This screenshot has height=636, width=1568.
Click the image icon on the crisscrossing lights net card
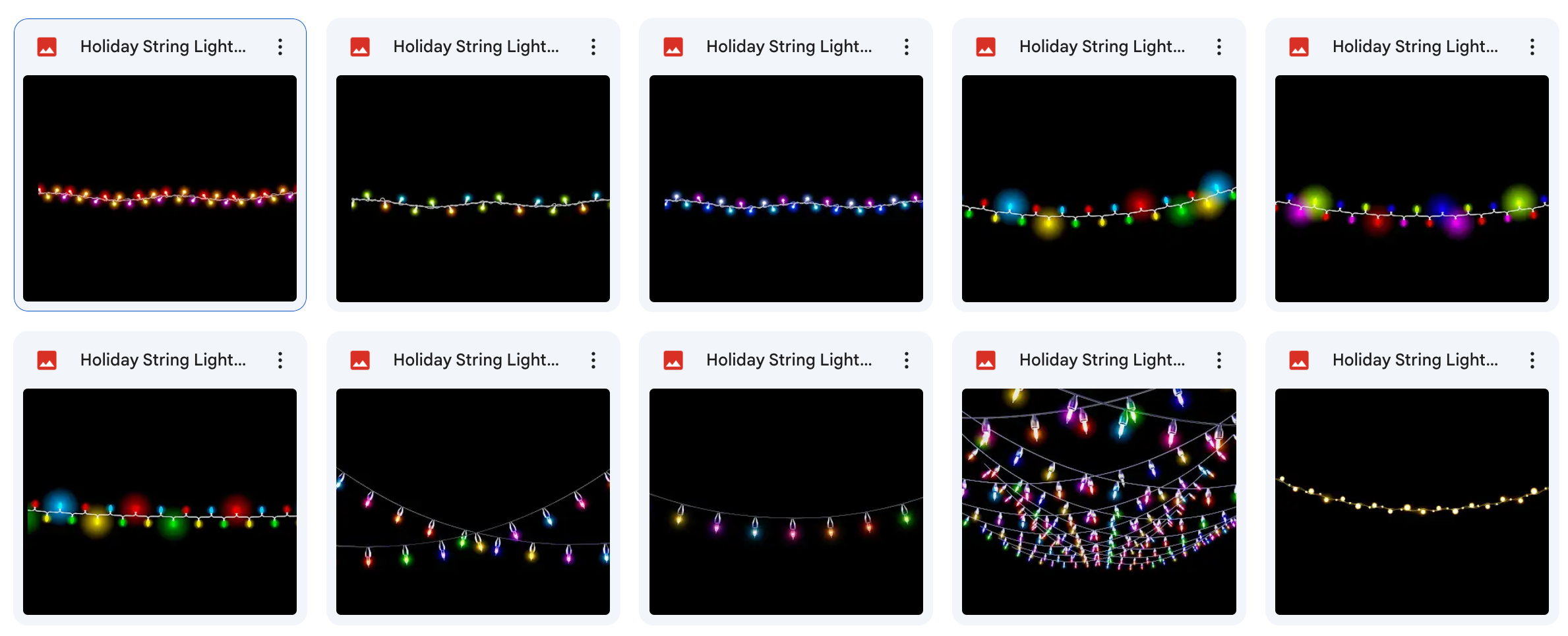986,360
